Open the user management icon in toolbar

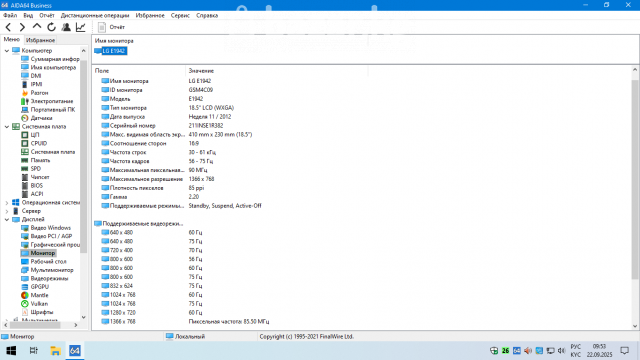tap(66, 27)
